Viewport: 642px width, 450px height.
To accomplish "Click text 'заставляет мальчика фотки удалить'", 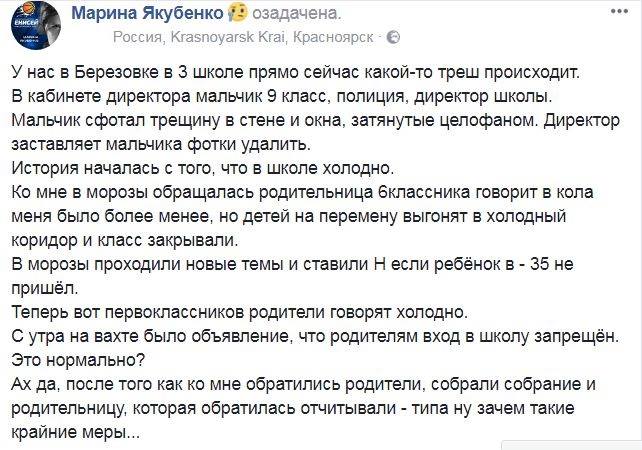I will [x=161, y=144].
